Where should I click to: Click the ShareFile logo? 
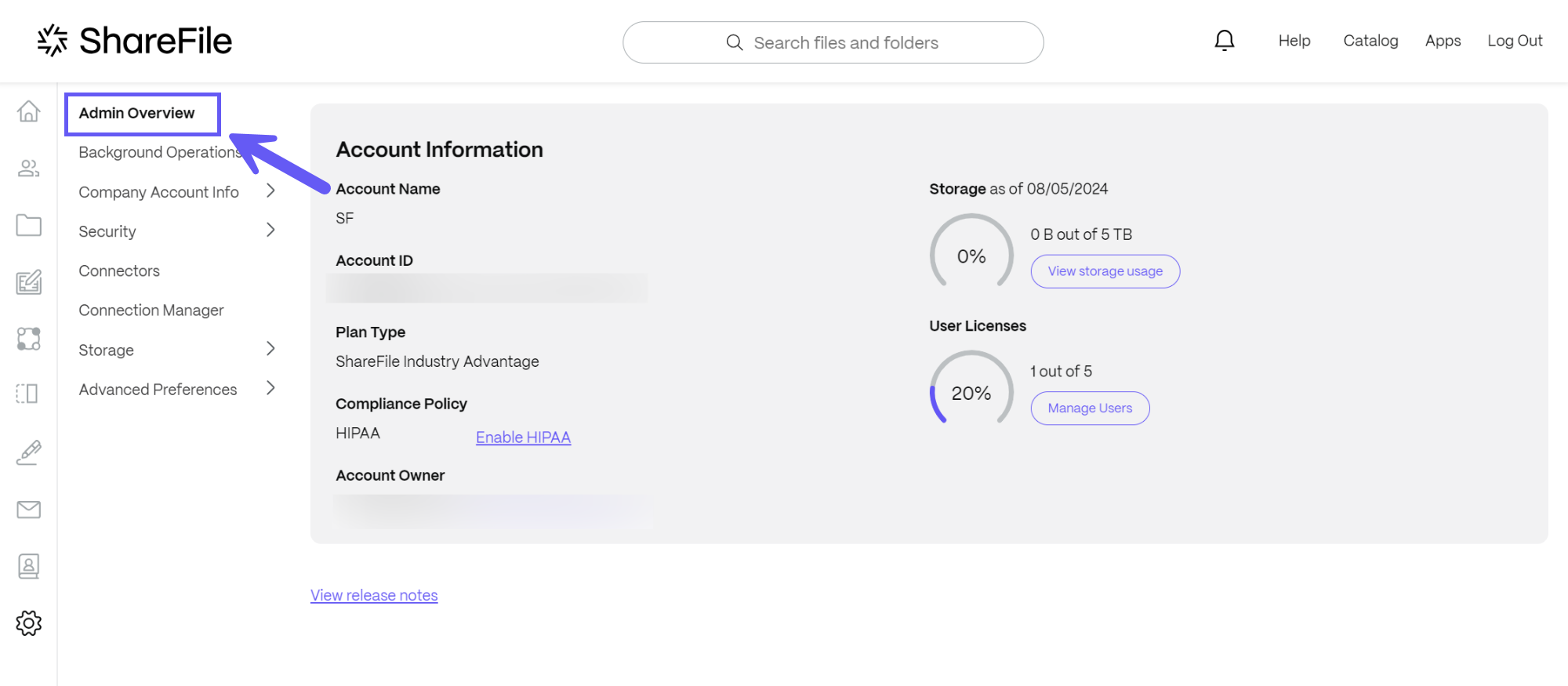tap(134, 41)
